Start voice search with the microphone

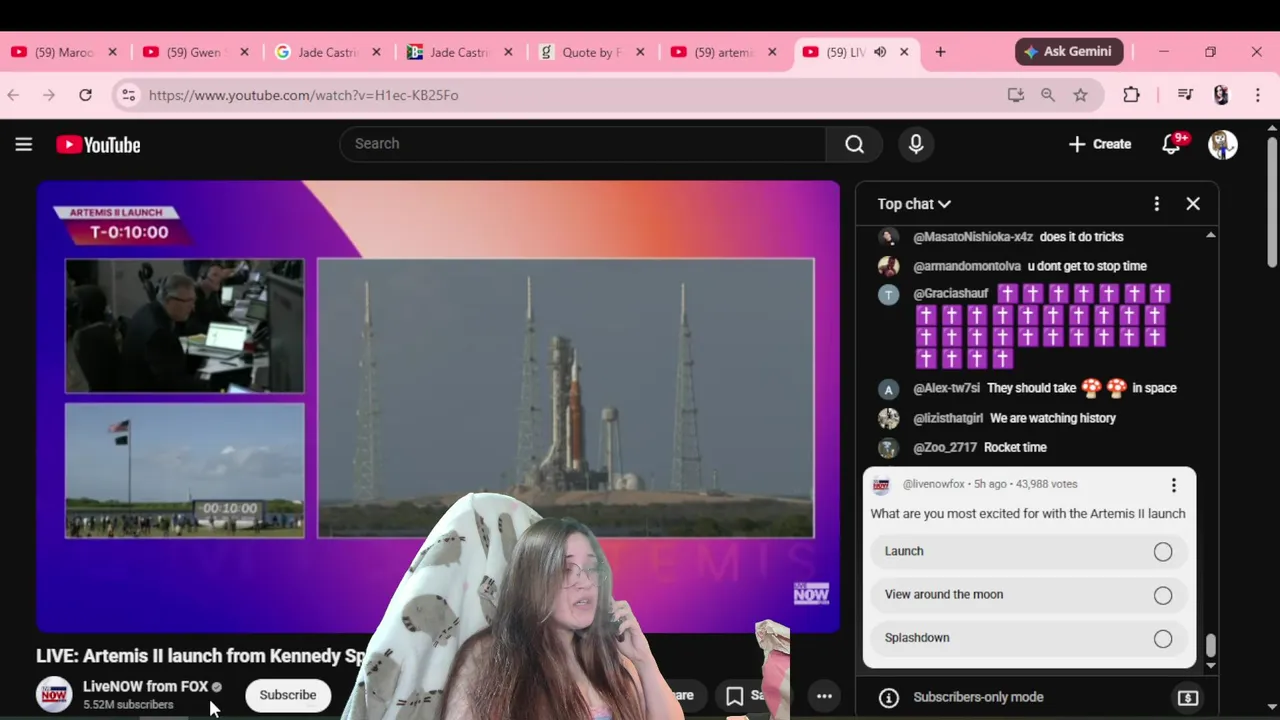tap(915, 144)
